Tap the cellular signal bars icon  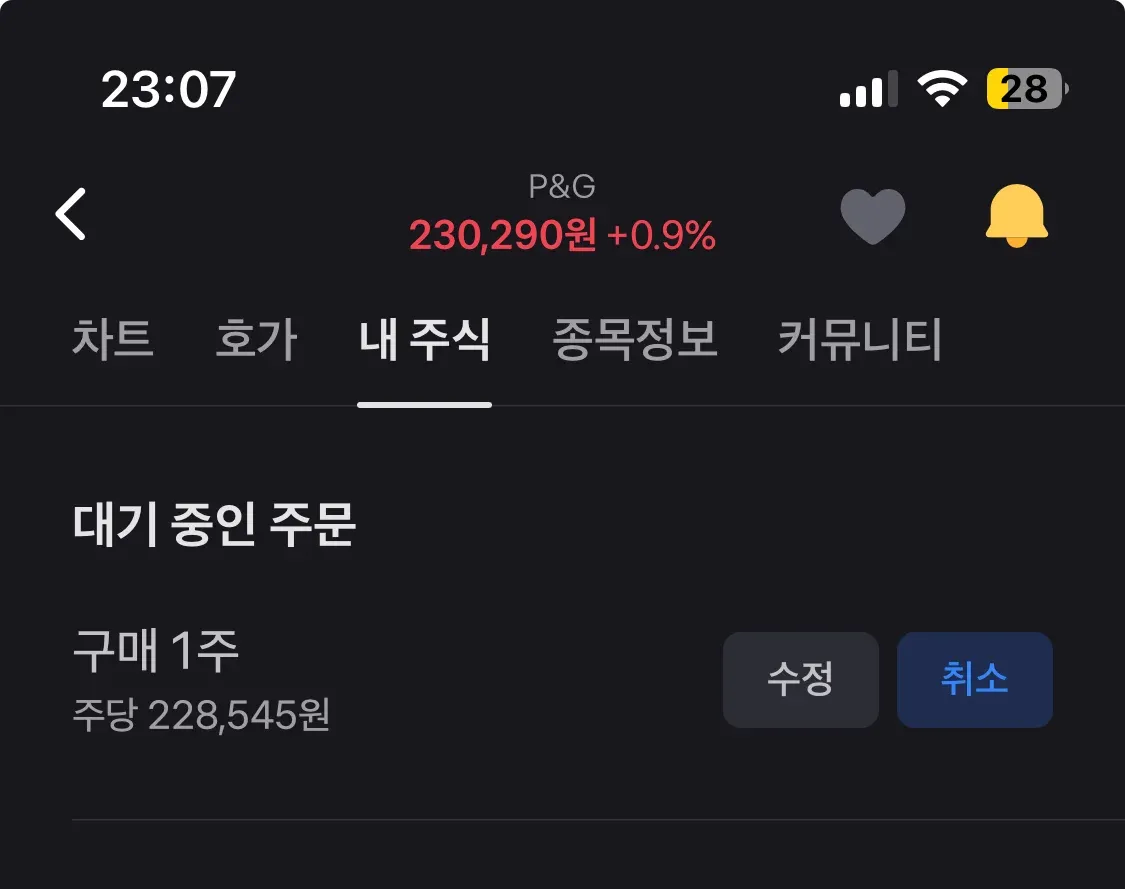click(869, 89)
